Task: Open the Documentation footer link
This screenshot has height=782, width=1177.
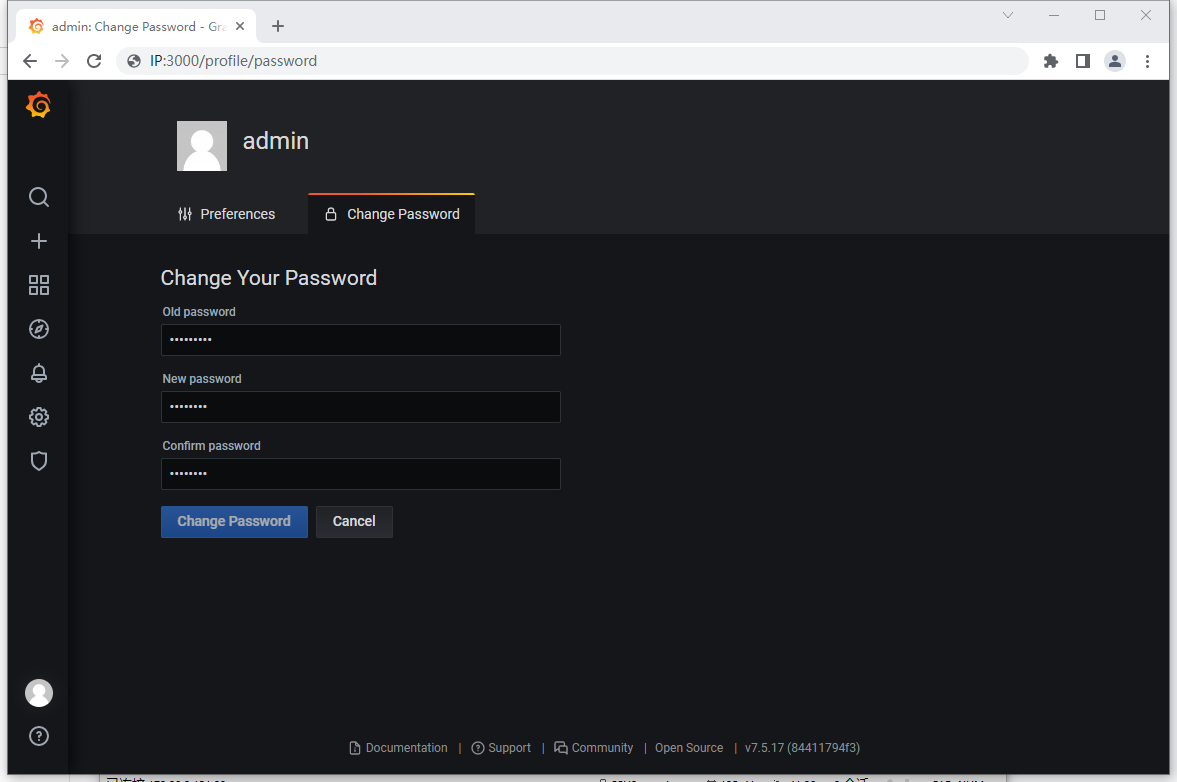Action: [399, 748]
